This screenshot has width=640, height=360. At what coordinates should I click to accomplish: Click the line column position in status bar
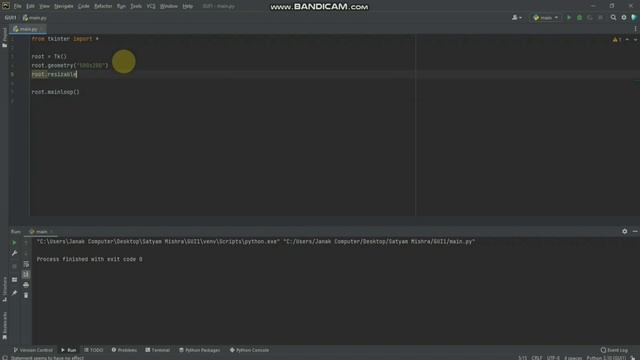(x=522, y=358)
